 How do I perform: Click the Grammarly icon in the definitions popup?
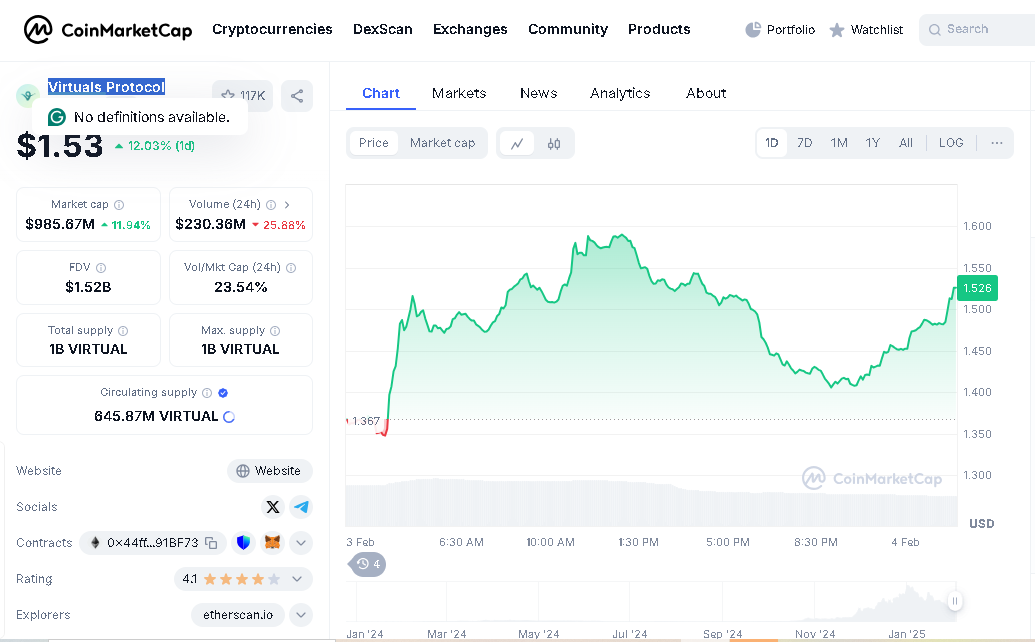click(57, 117)
